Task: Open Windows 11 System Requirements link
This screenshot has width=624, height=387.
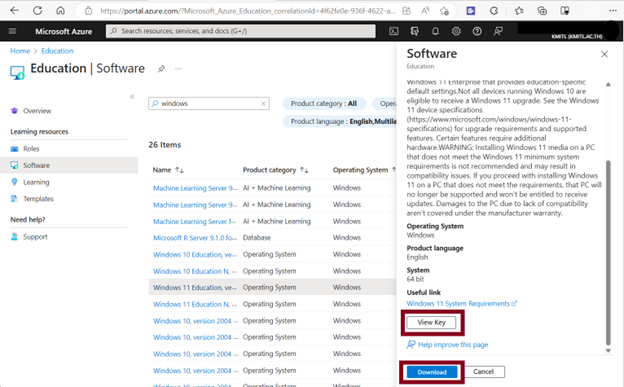Action: 461,303
